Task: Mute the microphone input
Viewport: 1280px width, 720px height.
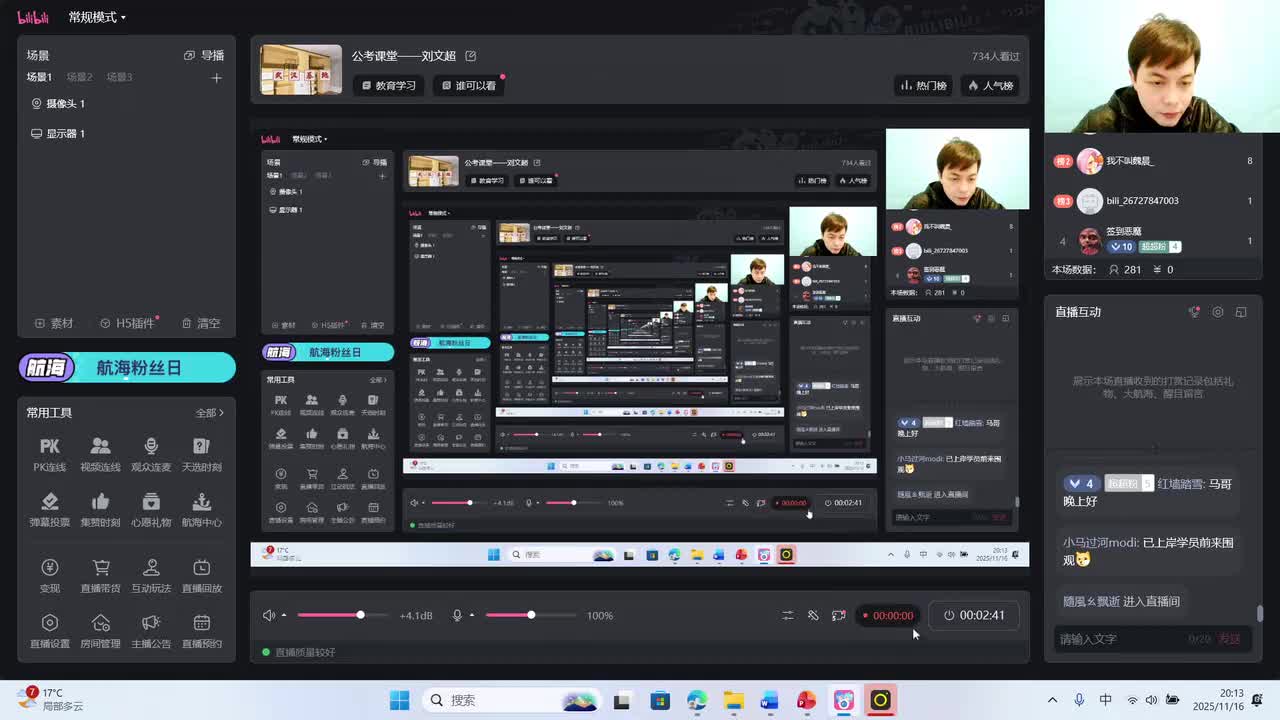Action: click(x=457, y=615)
